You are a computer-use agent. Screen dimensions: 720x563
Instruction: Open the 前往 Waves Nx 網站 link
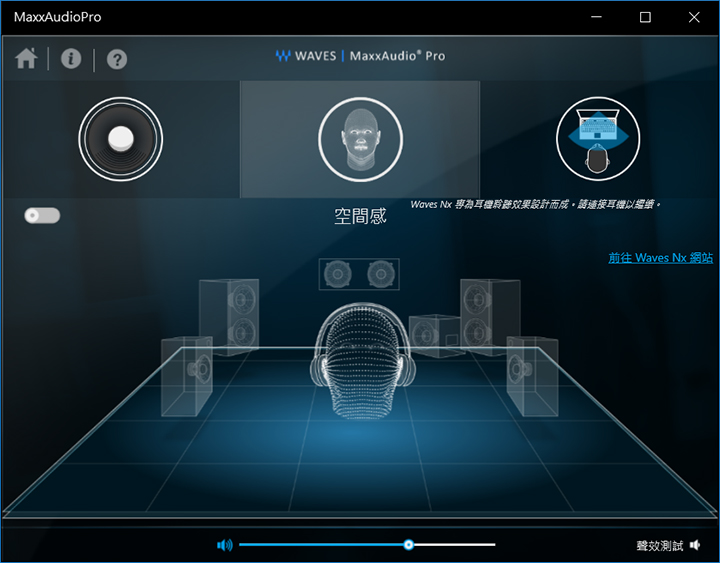coord(660,258)
